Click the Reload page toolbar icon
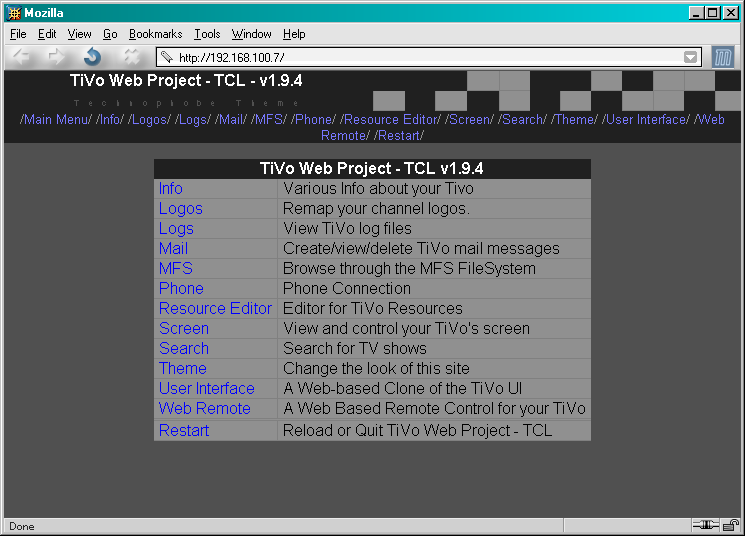The width and height of the screenshot is (745, 536). (x=93, y=57)
